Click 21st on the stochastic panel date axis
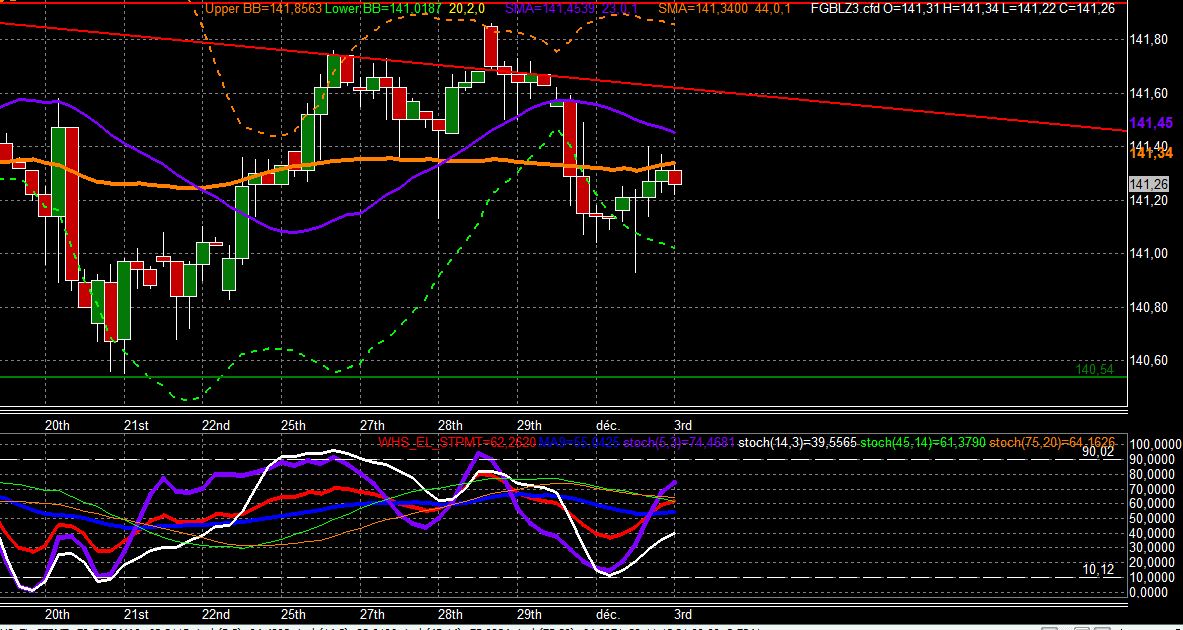 [136, 614]
